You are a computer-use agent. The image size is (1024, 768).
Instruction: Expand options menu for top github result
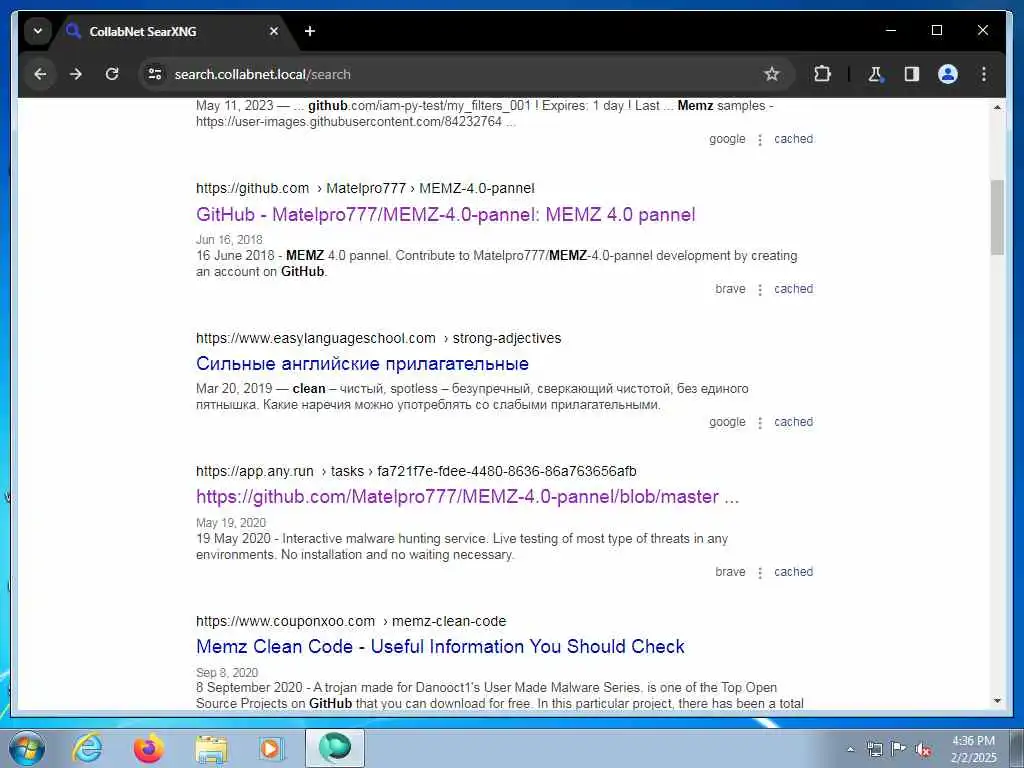pos(760,139)
